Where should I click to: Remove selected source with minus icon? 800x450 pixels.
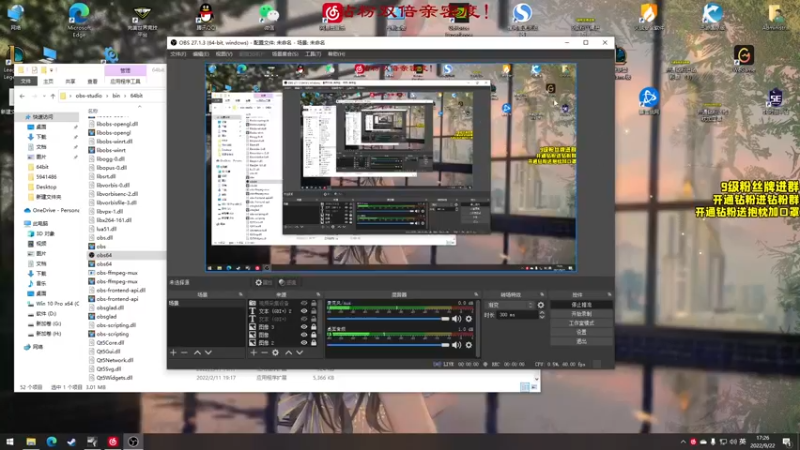264,353
